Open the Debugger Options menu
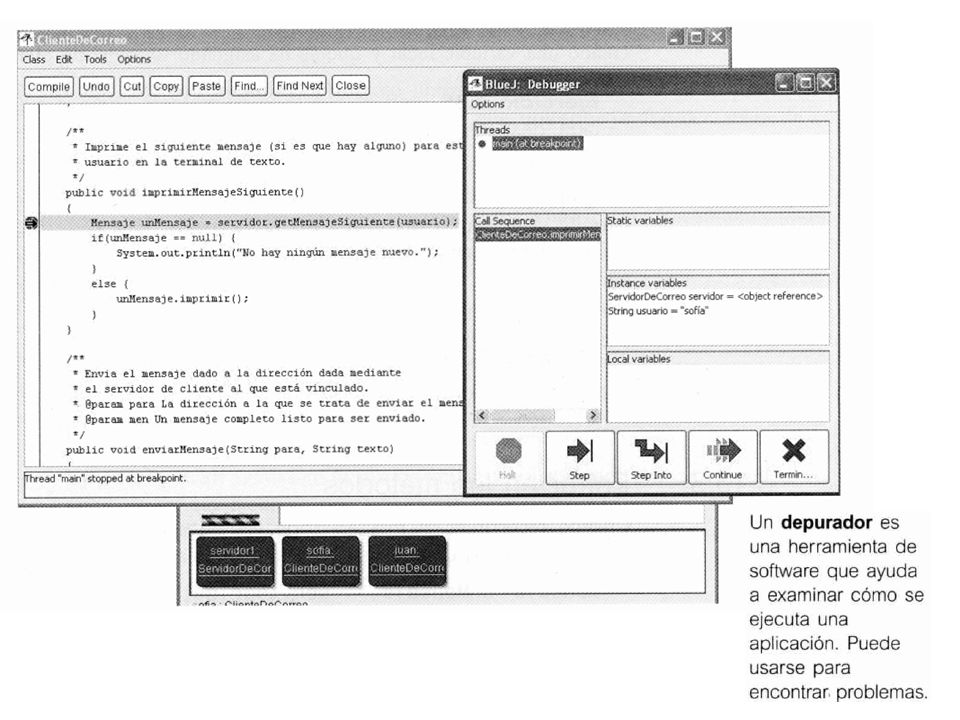Viewport: 960px width, 720px height. click(x=487, y=104)
